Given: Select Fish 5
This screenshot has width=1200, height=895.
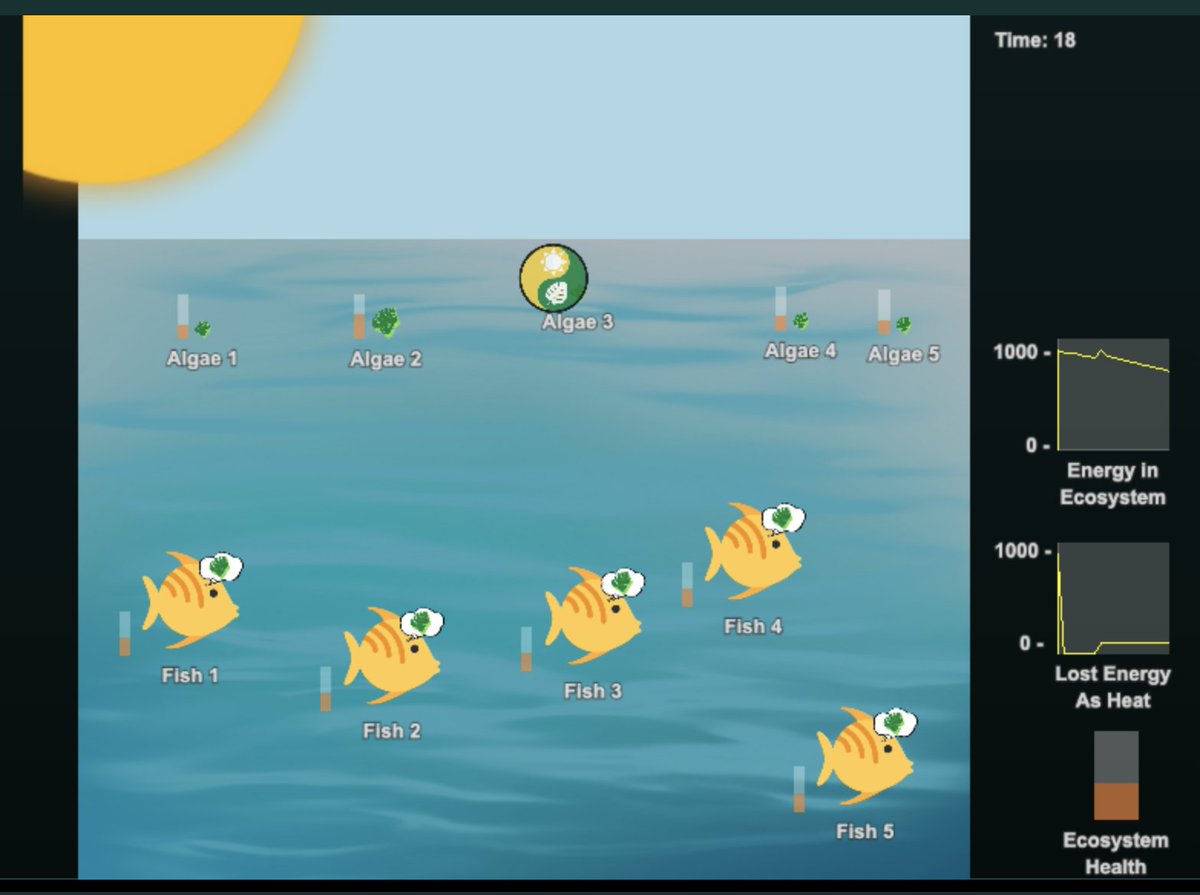Looking at the screenshot, I should (x=865, y=757).
